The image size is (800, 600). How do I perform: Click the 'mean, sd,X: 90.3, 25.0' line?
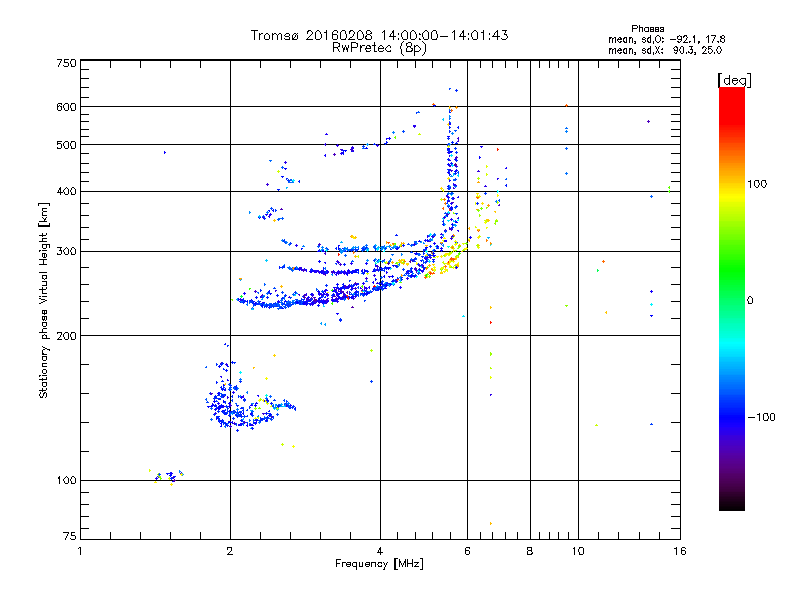coord(665,50)
